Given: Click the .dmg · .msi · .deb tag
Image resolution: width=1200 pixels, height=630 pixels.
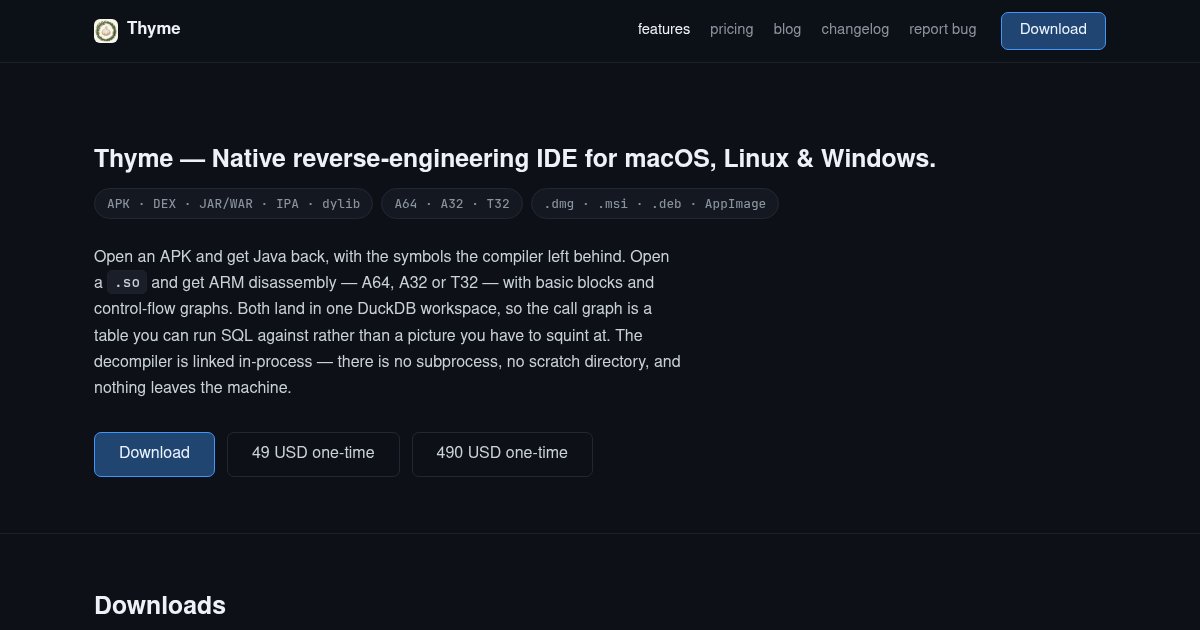Looking at the screenshot, I should pyautogui.click(x=655, y=204).
